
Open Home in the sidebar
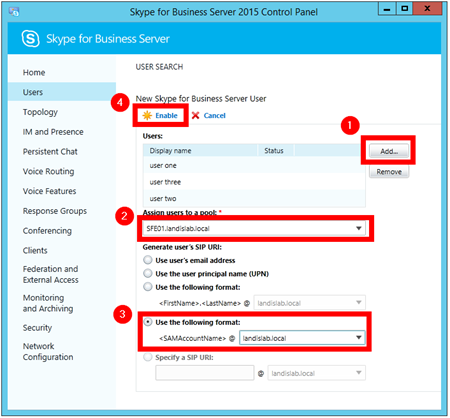tap(34, 72)
